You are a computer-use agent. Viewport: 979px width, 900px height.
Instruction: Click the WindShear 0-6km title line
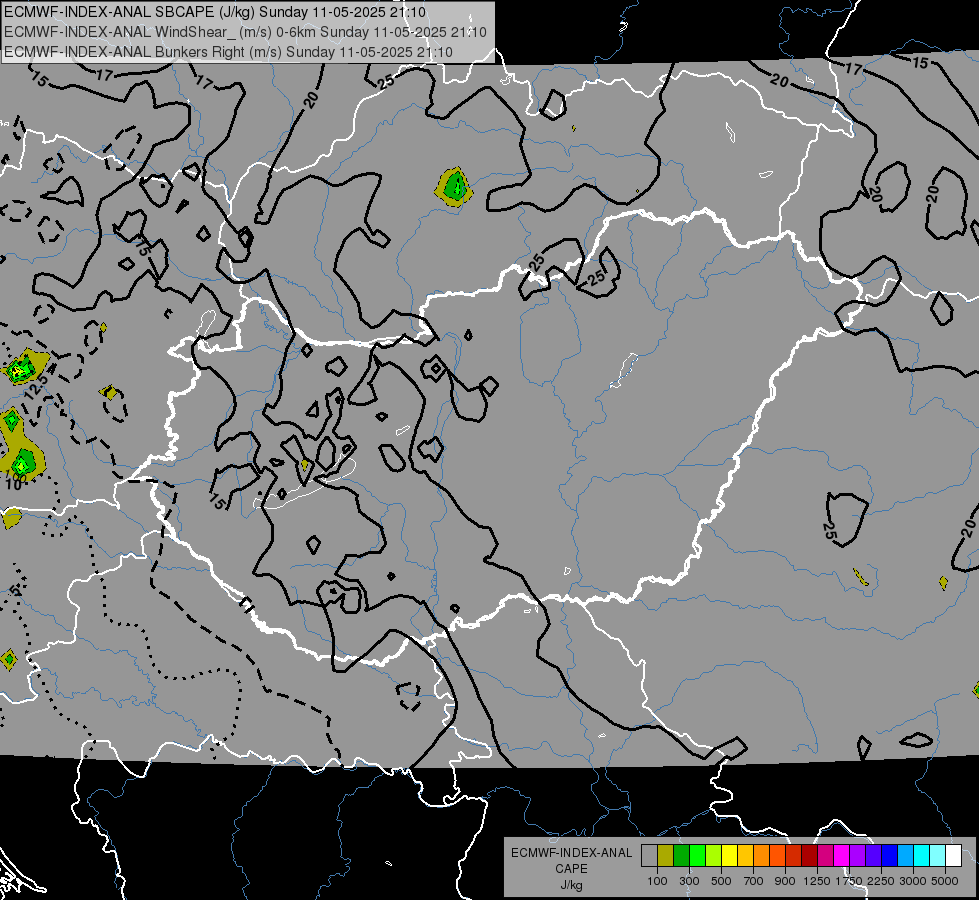pyautogui.click(x=245, y=32)
